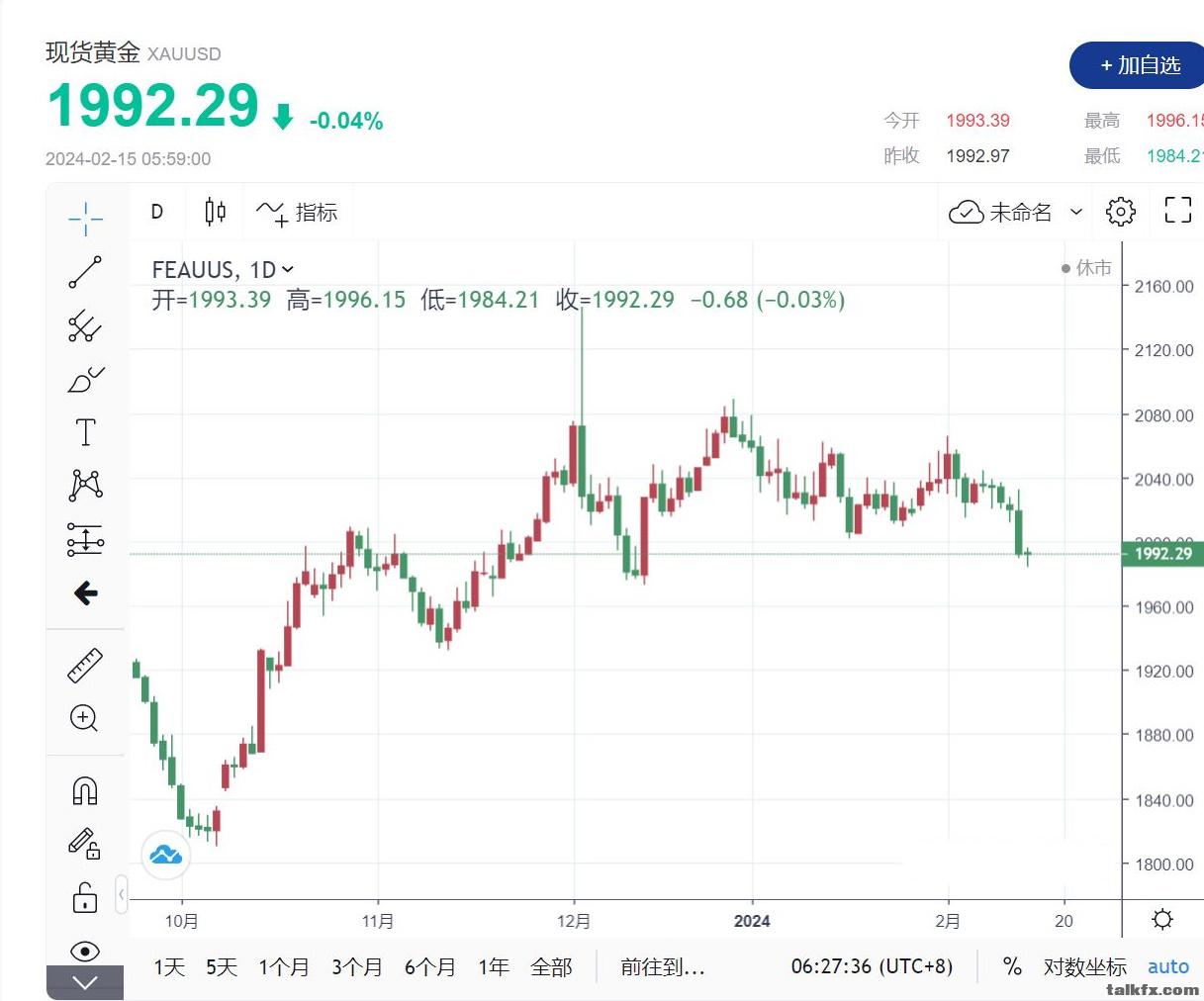Open chart settings gear icon

click(x=1121, y=211)
